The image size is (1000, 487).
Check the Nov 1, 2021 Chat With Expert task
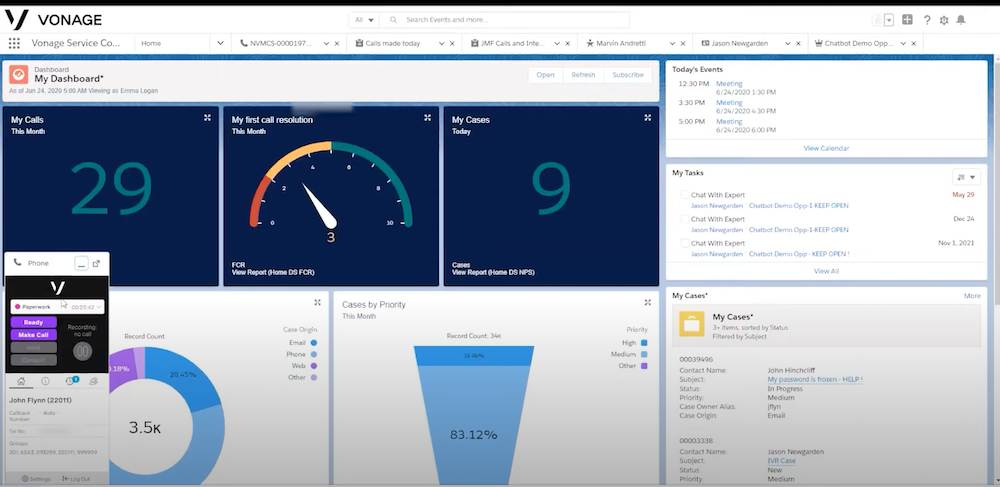tap(684, 243)
